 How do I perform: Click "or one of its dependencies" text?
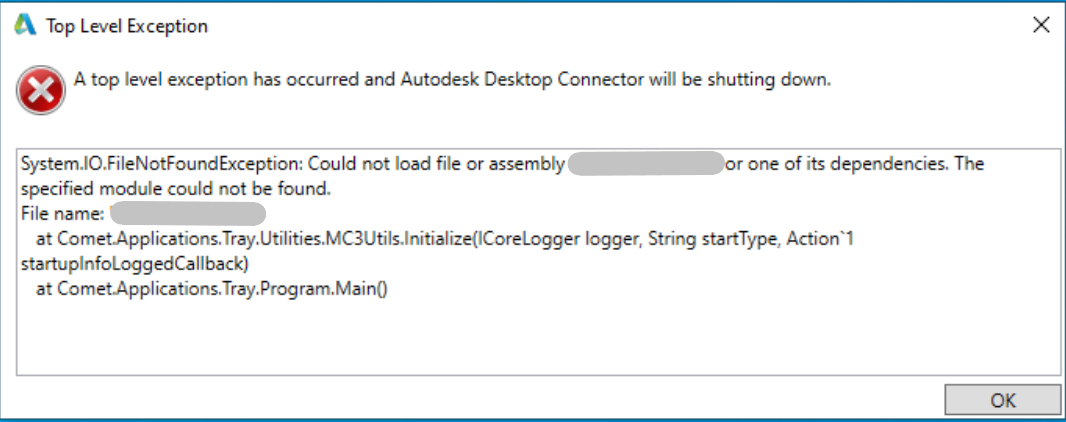(x=836, y=164)
